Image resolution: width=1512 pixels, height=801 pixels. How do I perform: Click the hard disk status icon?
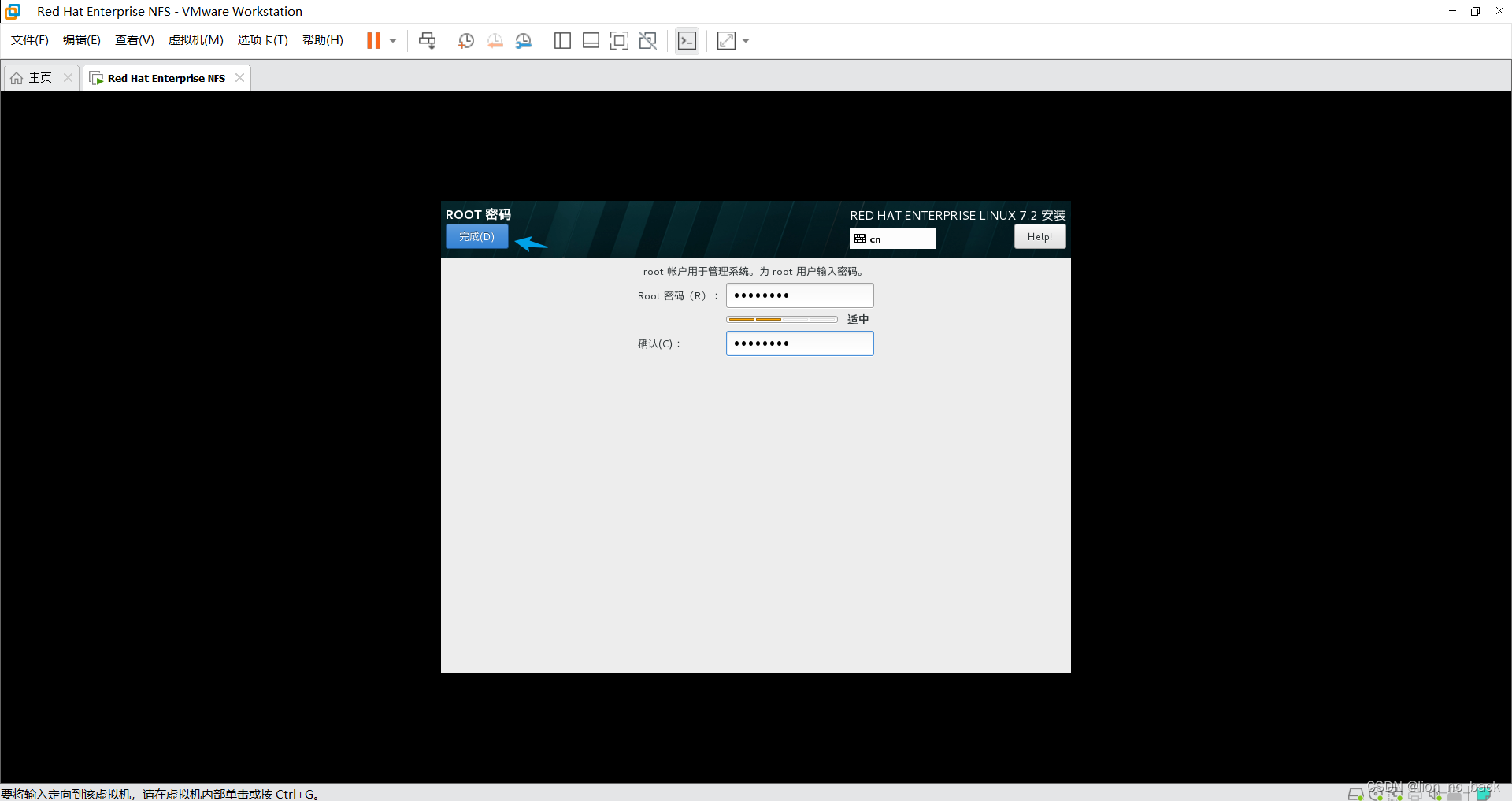pyautogui.click(x=1355, y=794)
